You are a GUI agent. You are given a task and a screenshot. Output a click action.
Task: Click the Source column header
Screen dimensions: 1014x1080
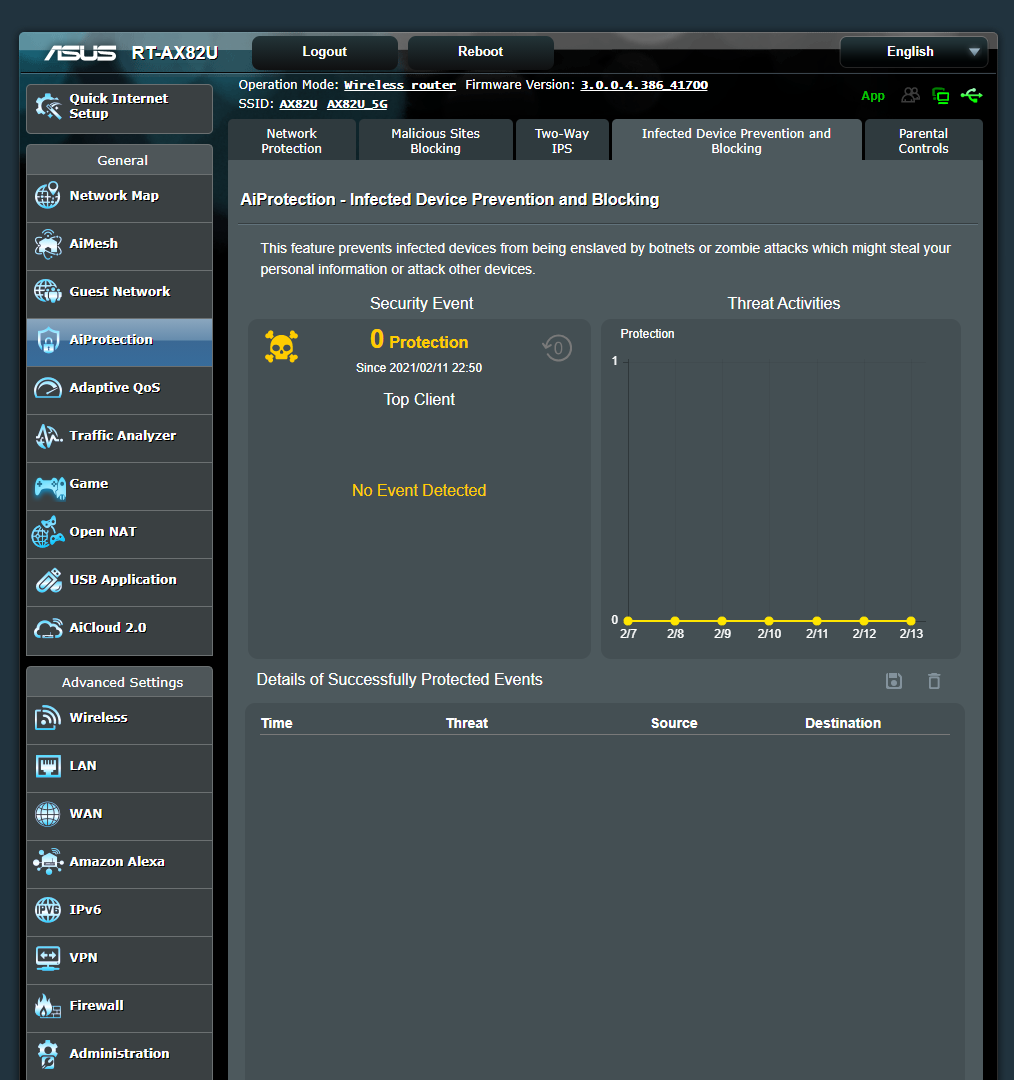tap(674, 723)
